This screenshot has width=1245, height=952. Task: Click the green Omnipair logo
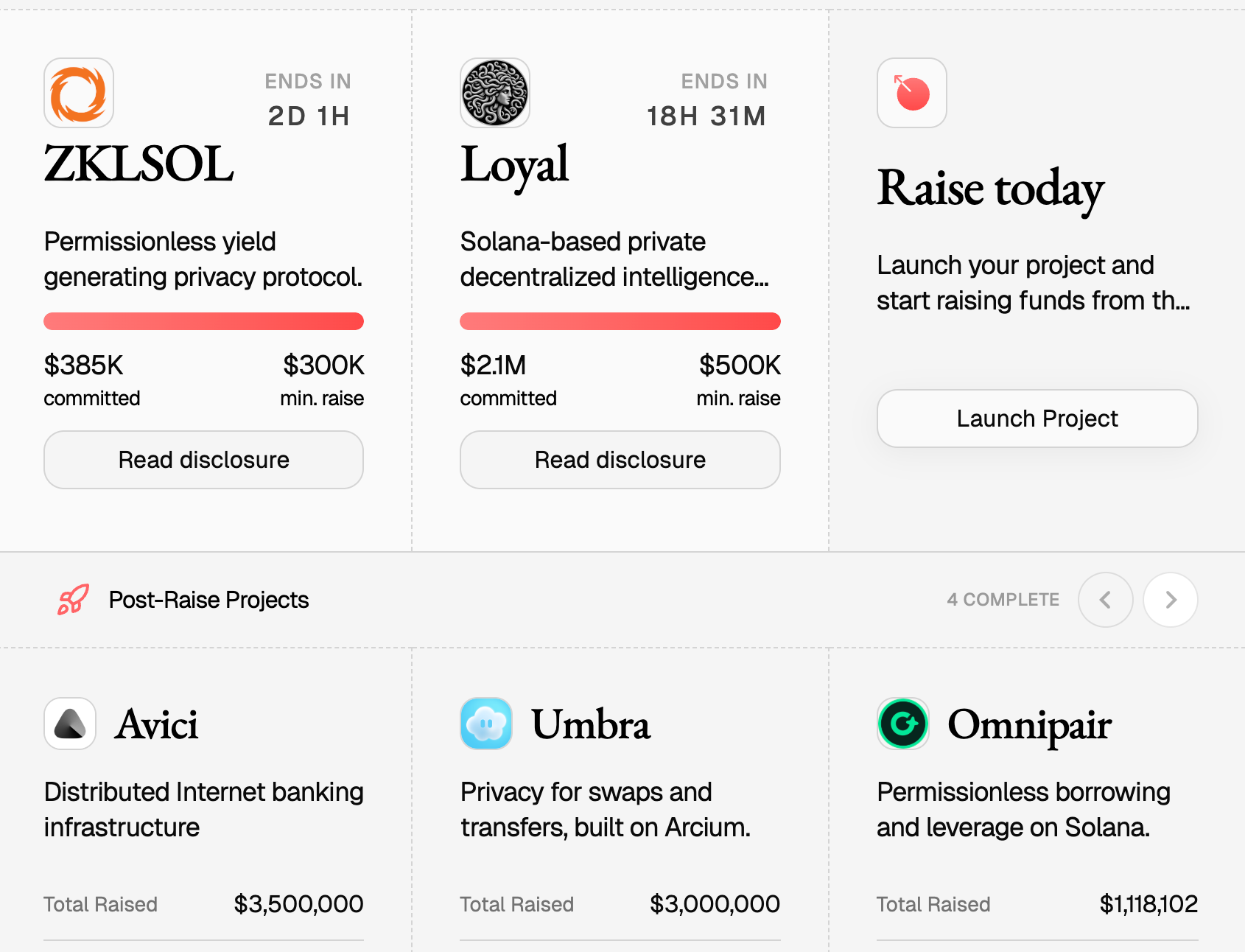(x=902, y=724)
